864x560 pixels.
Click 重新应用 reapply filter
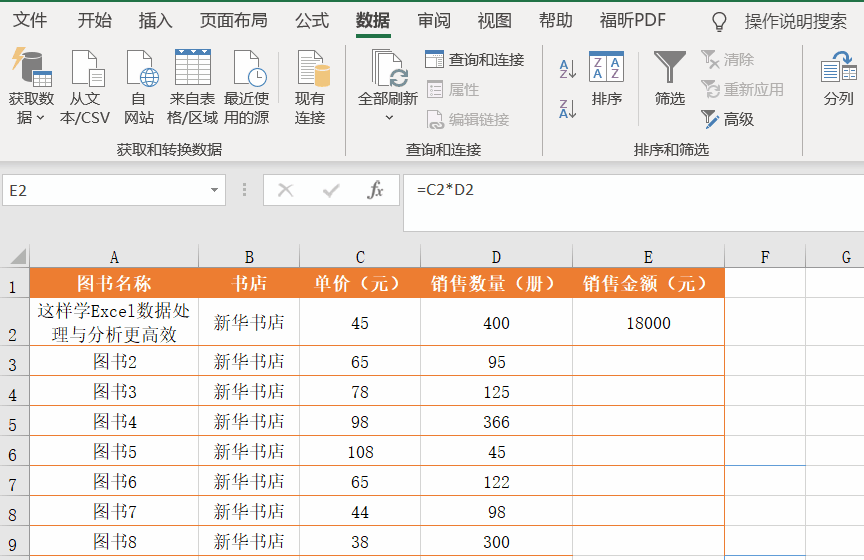tap(742, 89)
